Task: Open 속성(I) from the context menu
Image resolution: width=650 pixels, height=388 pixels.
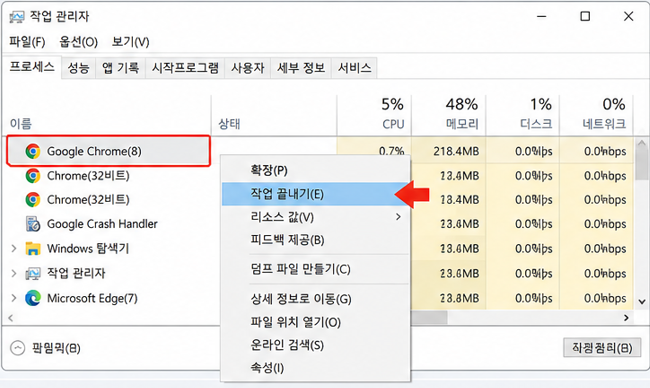Action: point(316,368)
